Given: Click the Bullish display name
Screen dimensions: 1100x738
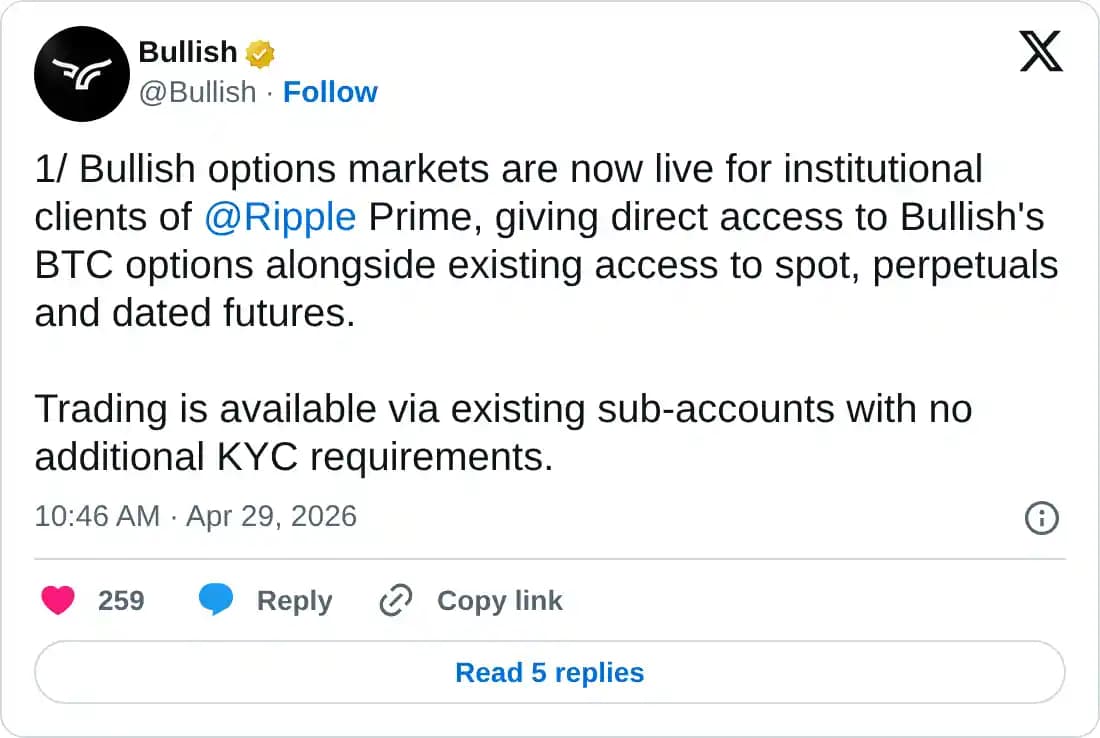Looking at the screenshot, I should tap(189, 53).
